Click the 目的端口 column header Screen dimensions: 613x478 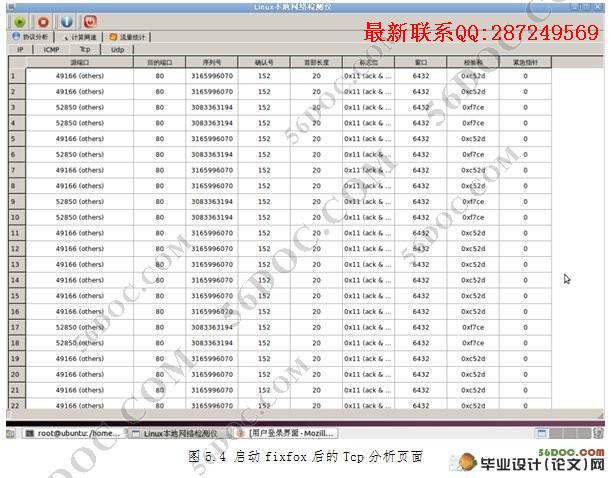[160, 62]
